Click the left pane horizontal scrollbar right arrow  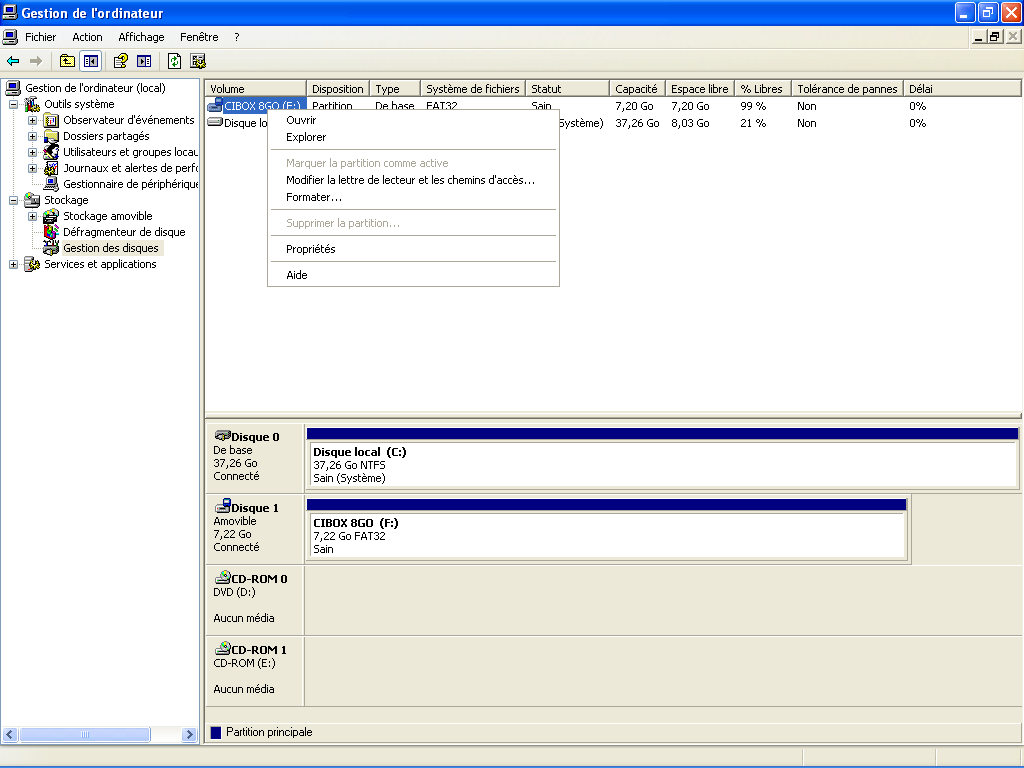click(x=189, y=735)
